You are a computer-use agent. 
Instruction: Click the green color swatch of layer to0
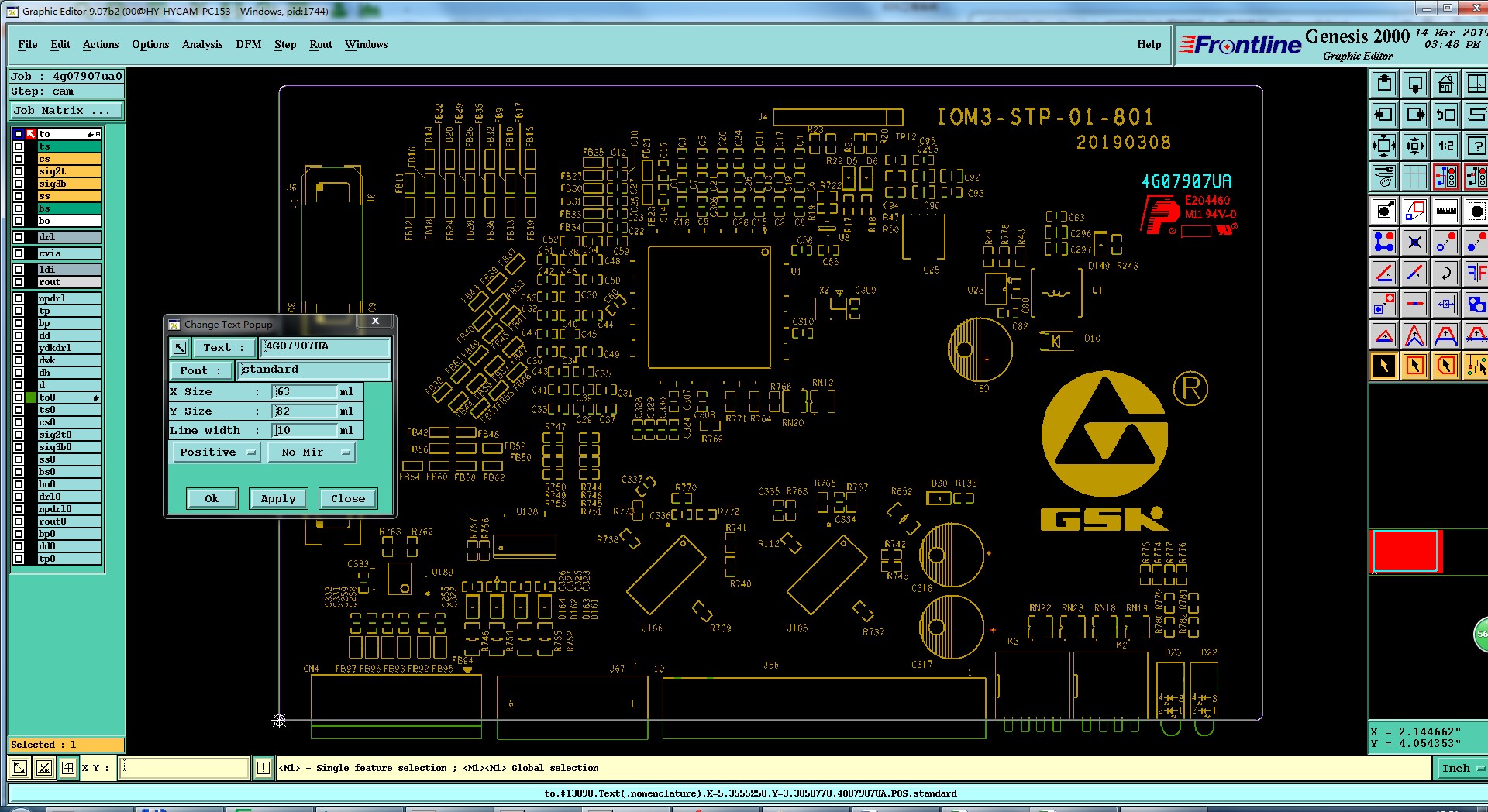[x=31, y=397]
